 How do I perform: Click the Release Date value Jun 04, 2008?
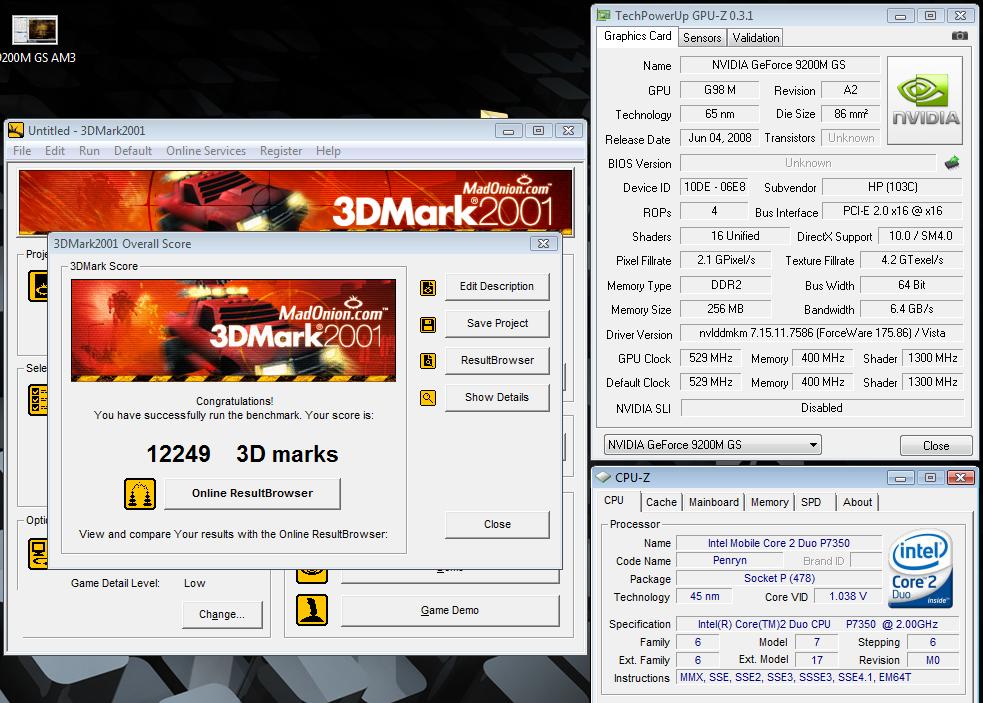pyautogui.click(x=719, y=138)
